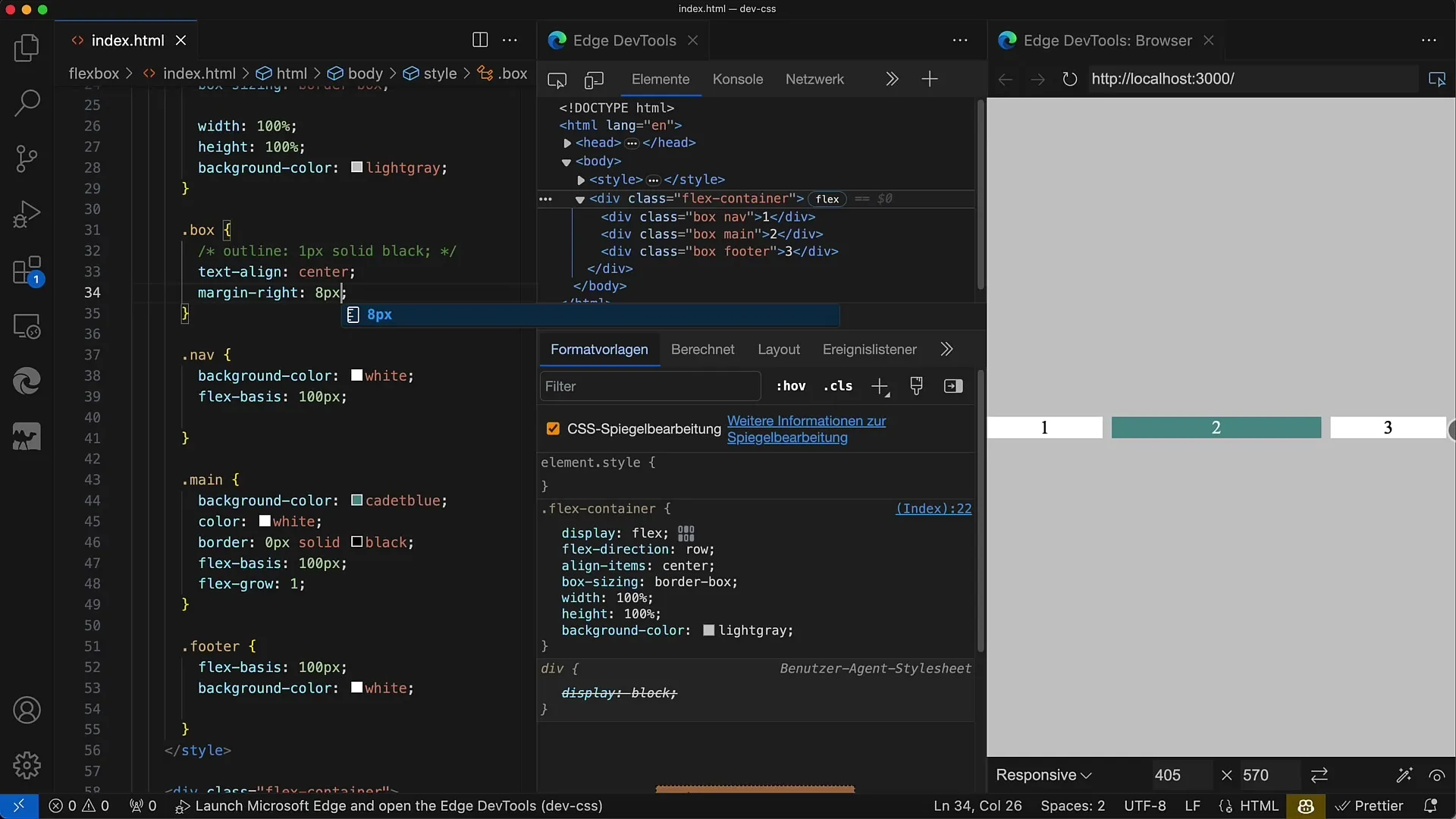The height and width of the screenshot is (819, 1456).
Task: Go forward in the DevTools Browser
Action: coord(1037,79)
